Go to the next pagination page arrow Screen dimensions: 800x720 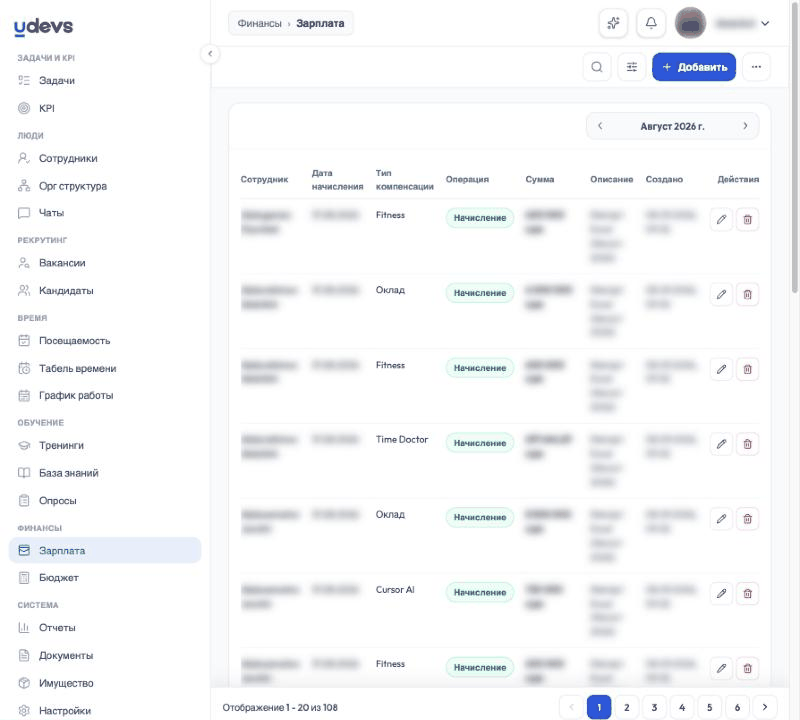tap(764, 707)
